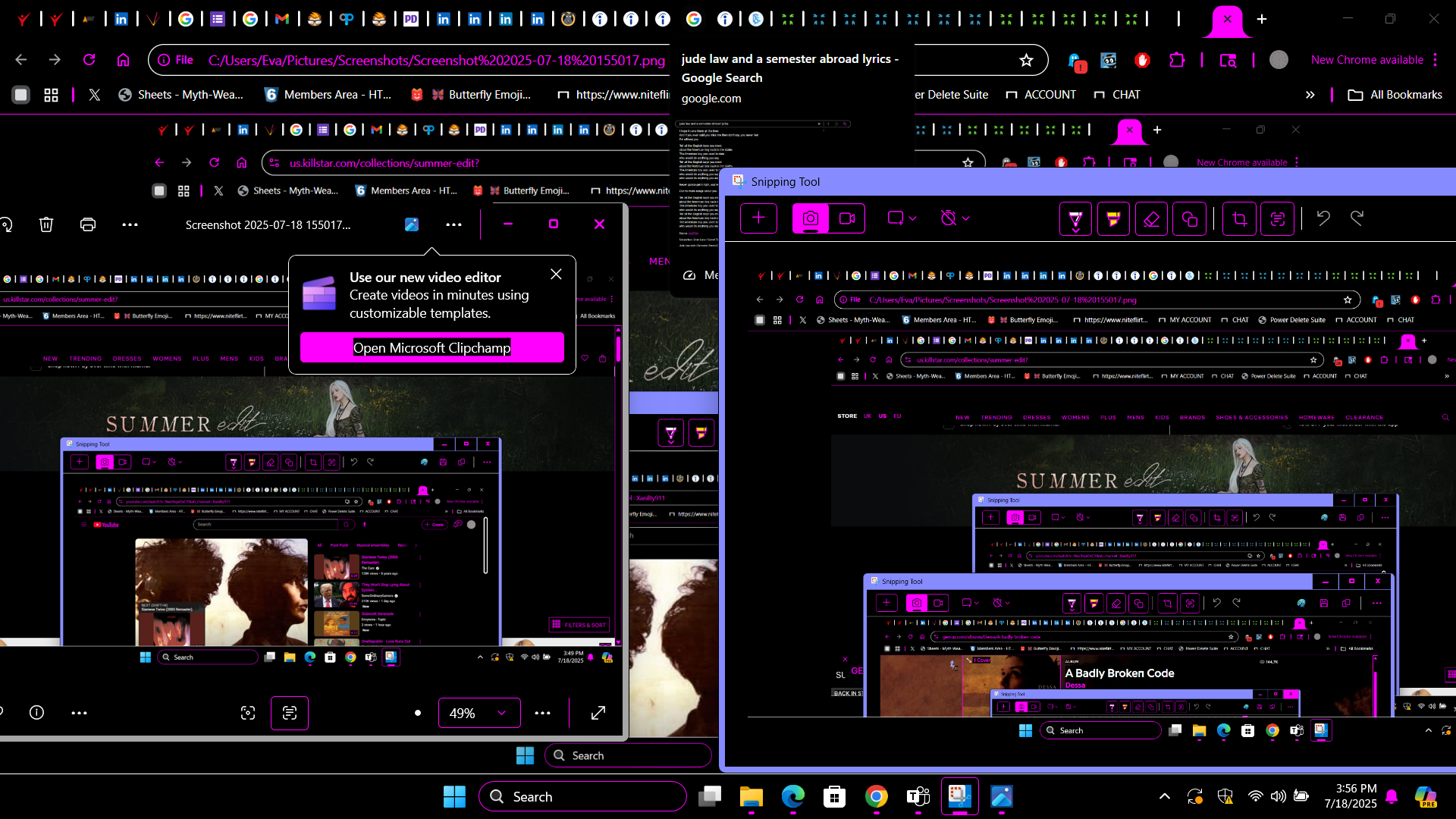
Task: Open Microsoft Edge from bottom taskbar
Action: (792, 796)
